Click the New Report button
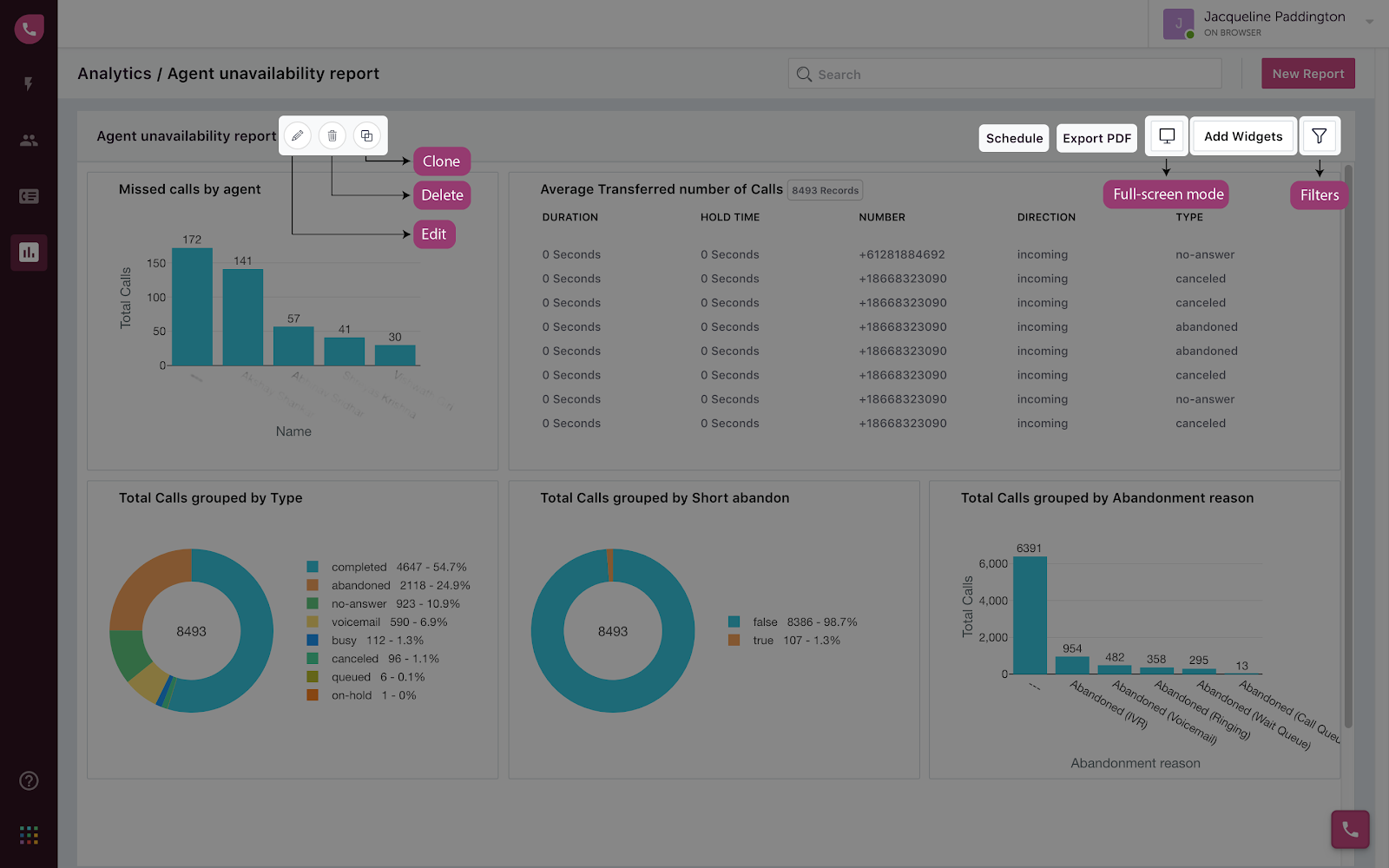 [1308, 74]
